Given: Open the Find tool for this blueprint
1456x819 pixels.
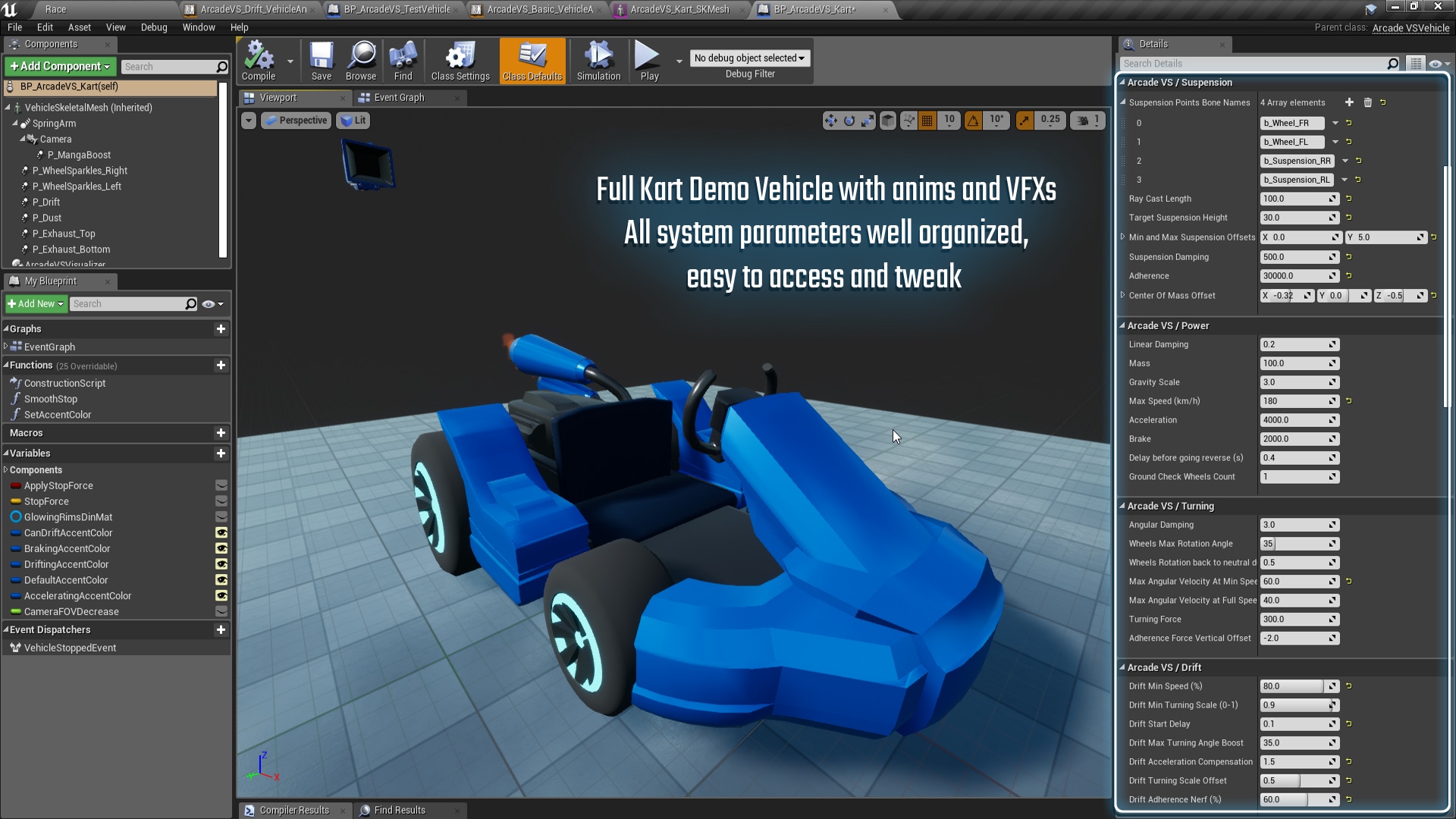Looking at the screenshot, I should (402, 61).
